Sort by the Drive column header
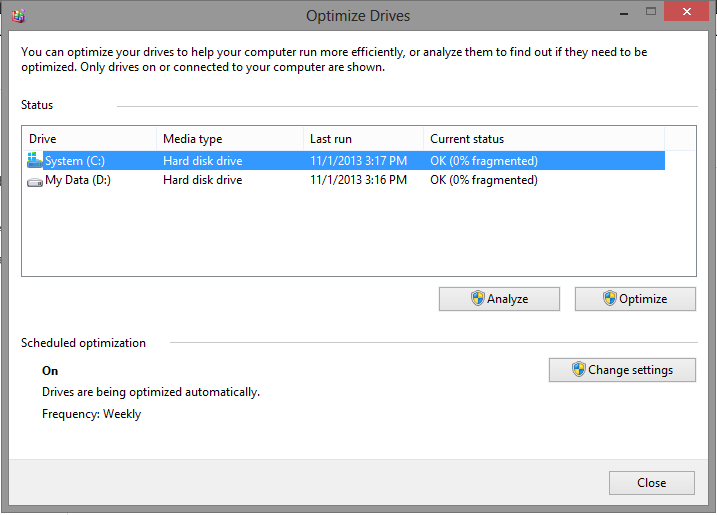The image size is (717, 515). pyautogui.click(x=89, y=139)
